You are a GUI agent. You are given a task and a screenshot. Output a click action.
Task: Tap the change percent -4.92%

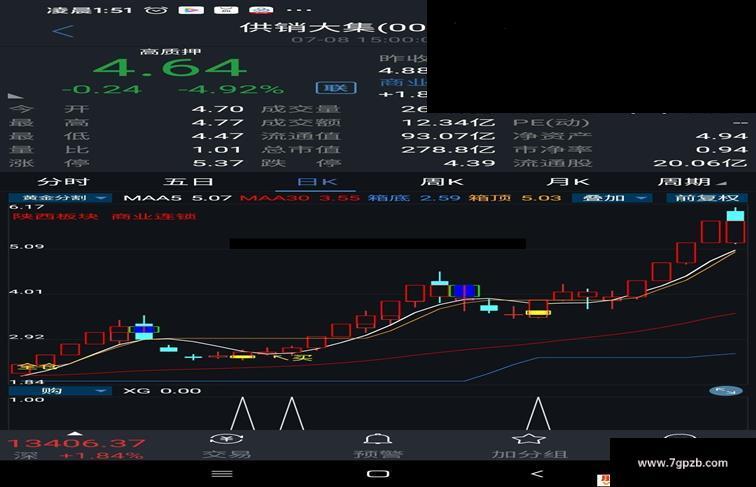coord(231,89)
